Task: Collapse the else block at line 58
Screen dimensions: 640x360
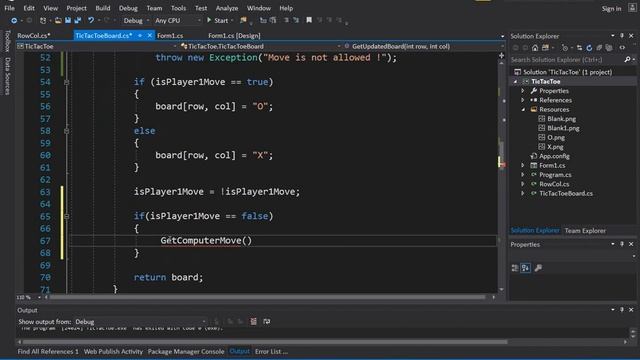Action: 67,131
